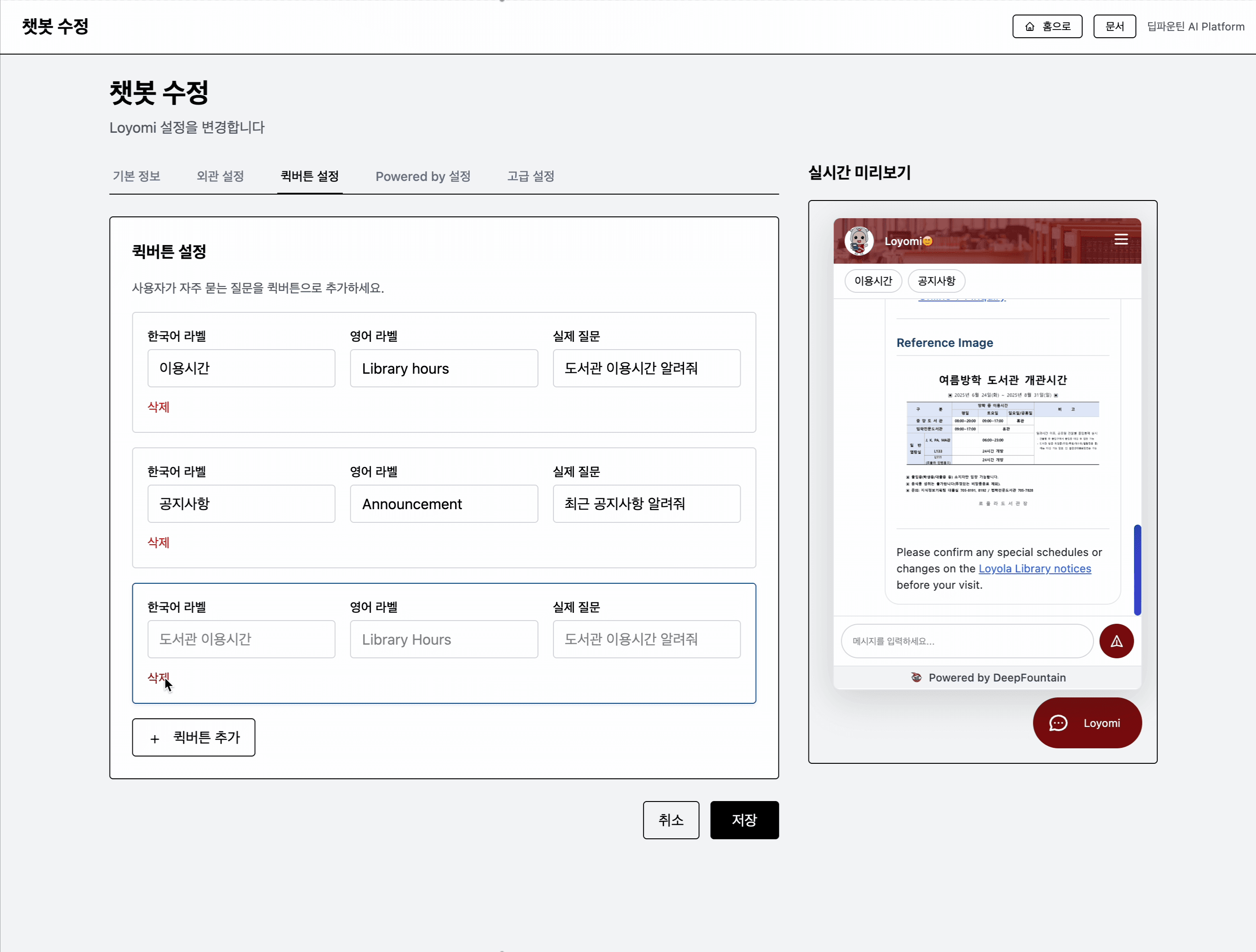1256x952 pixels.
Task: Click the home icon in the 홈으로 button
Action: (x=1030, y=26)
